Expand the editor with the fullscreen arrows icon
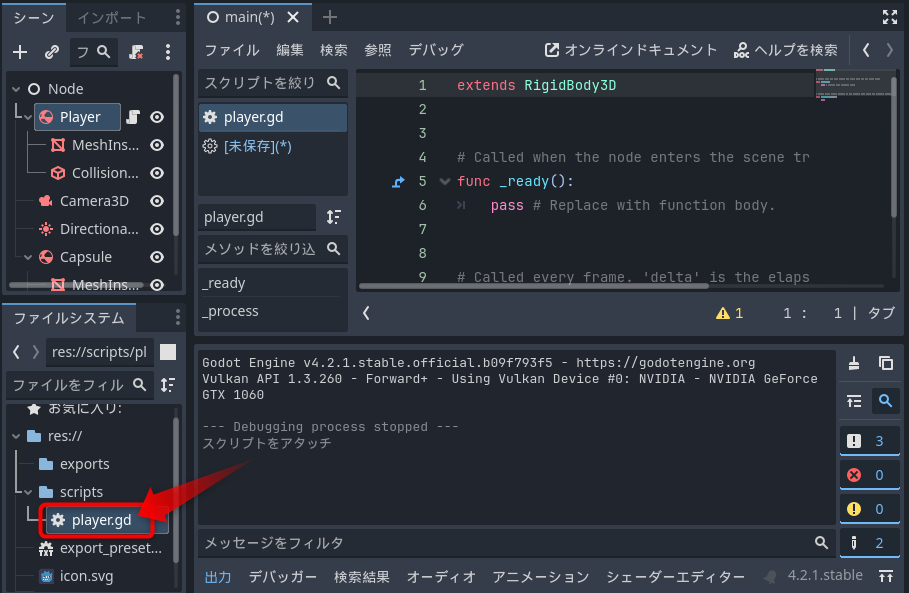 pyautogui.click(x=890, y=16)
